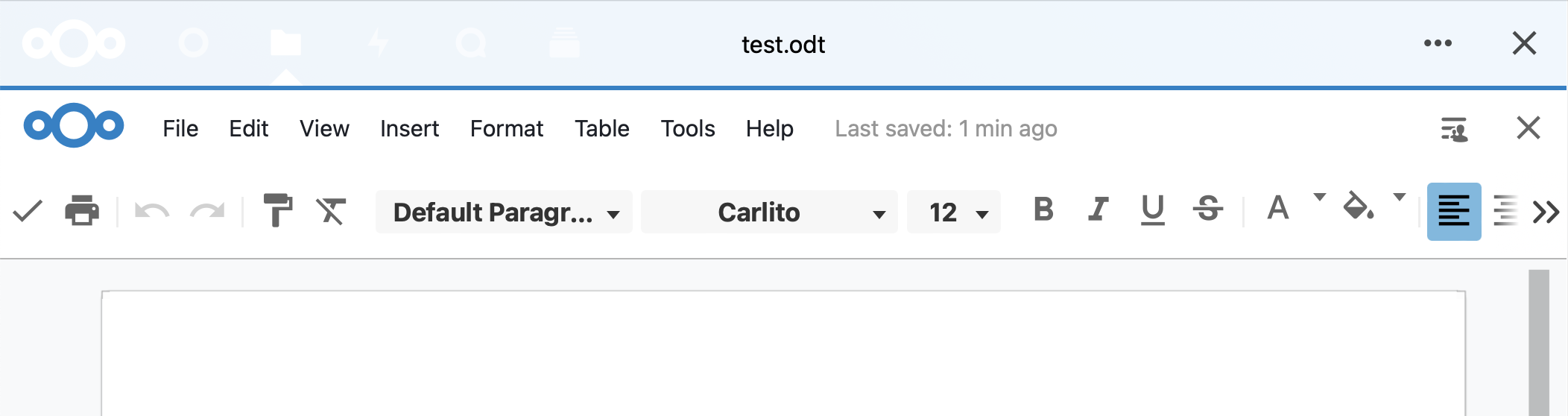The height and width of the screenshot is (416, 1568).
Task: Expand hidden toolbar items with double chevron
Action: [1546, 212]
